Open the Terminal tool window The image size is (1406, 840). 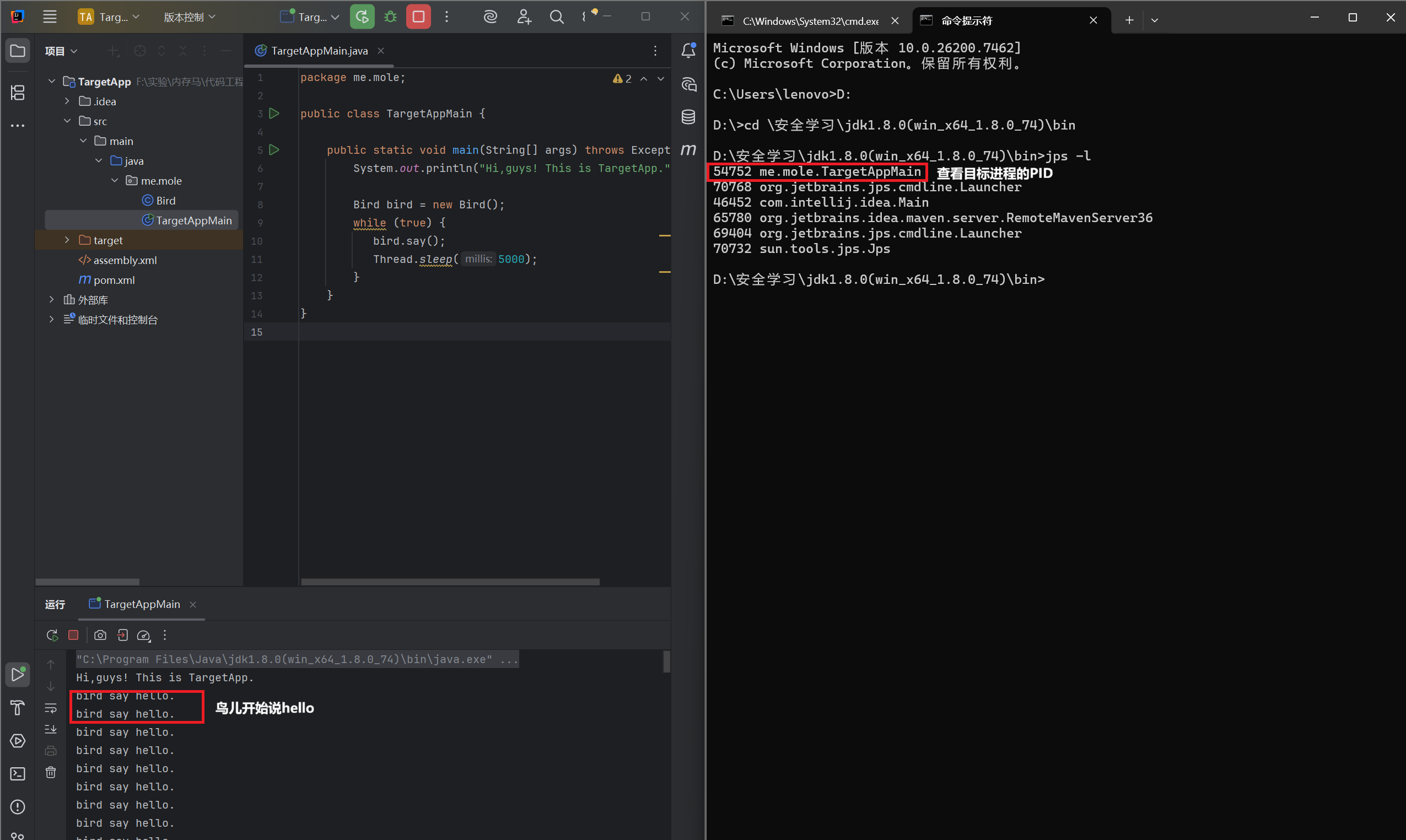pyautogui.click(x=18, y=774)
